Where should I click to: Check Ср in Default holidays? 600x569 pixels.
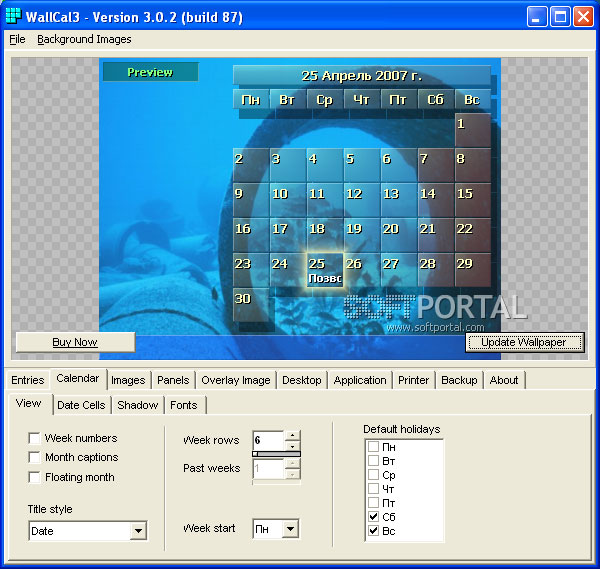(x=373, y=475)
